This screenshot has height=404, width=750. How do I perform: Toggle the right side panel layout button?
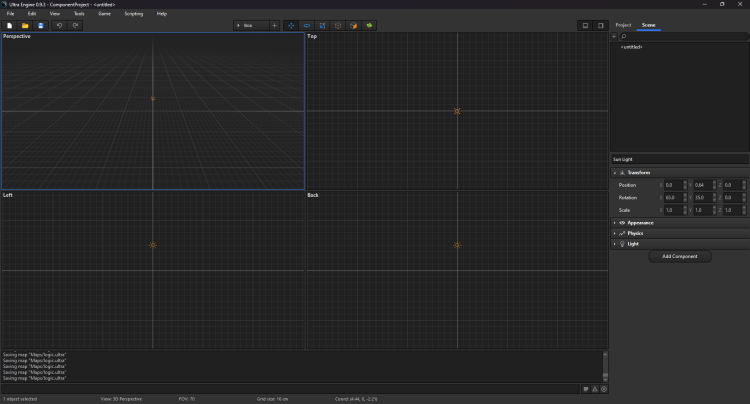tap(600, 25)
